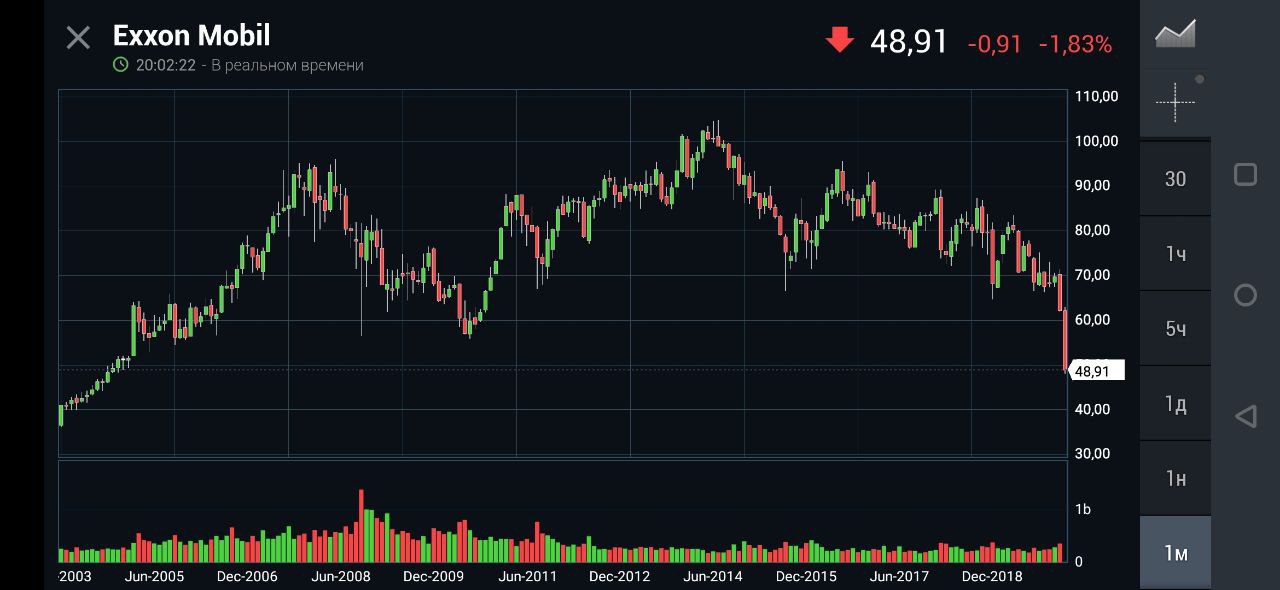
Task: Close the Exxon Mobil chart view
Action: click(x=78, y=38)
